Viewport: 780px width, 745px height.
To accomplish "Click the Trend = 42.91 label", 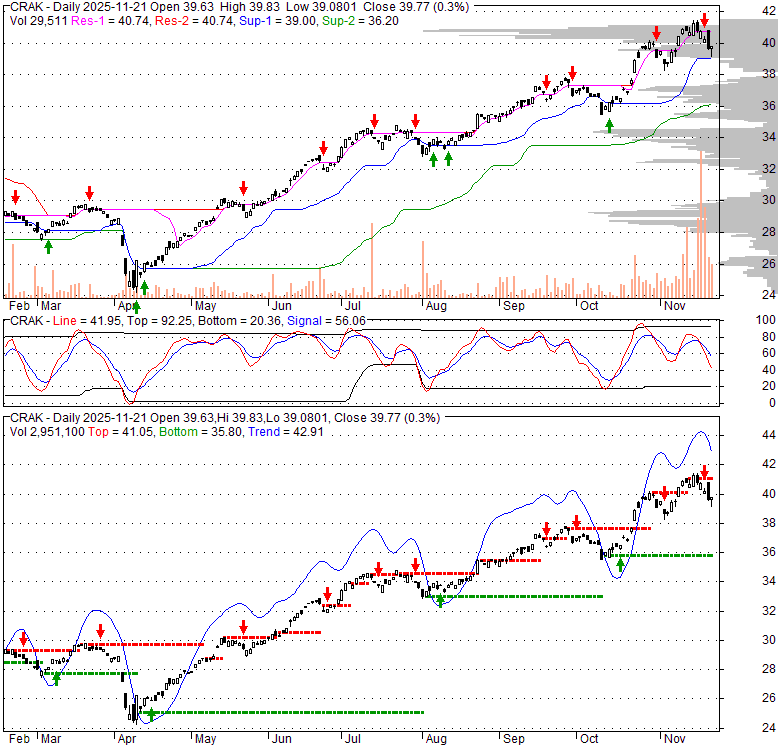I will pos(286,432).
